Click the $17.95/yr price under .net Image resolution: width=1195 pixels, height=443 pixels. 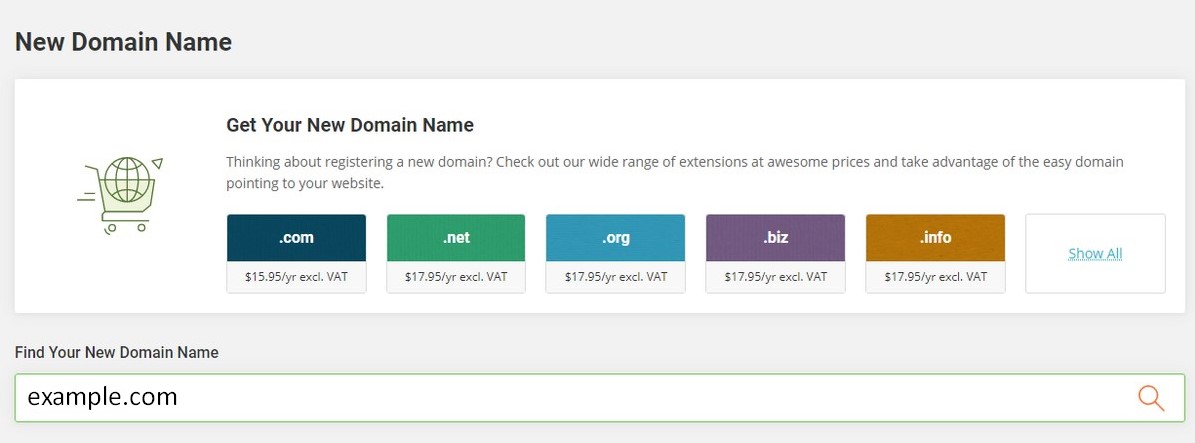pos(456,277)
